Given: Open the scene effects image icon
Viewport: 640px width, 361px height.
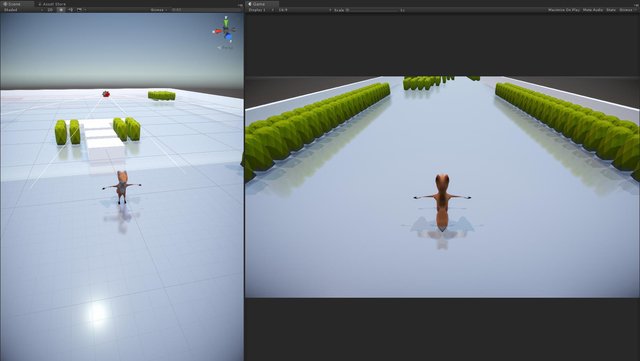Looking at the screenshot, I should click(80, 9).
